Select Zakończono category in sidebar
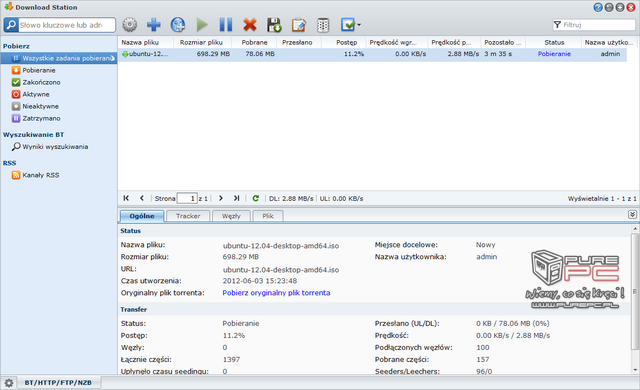This screenshot has height=390, width=640. point(41,82)
